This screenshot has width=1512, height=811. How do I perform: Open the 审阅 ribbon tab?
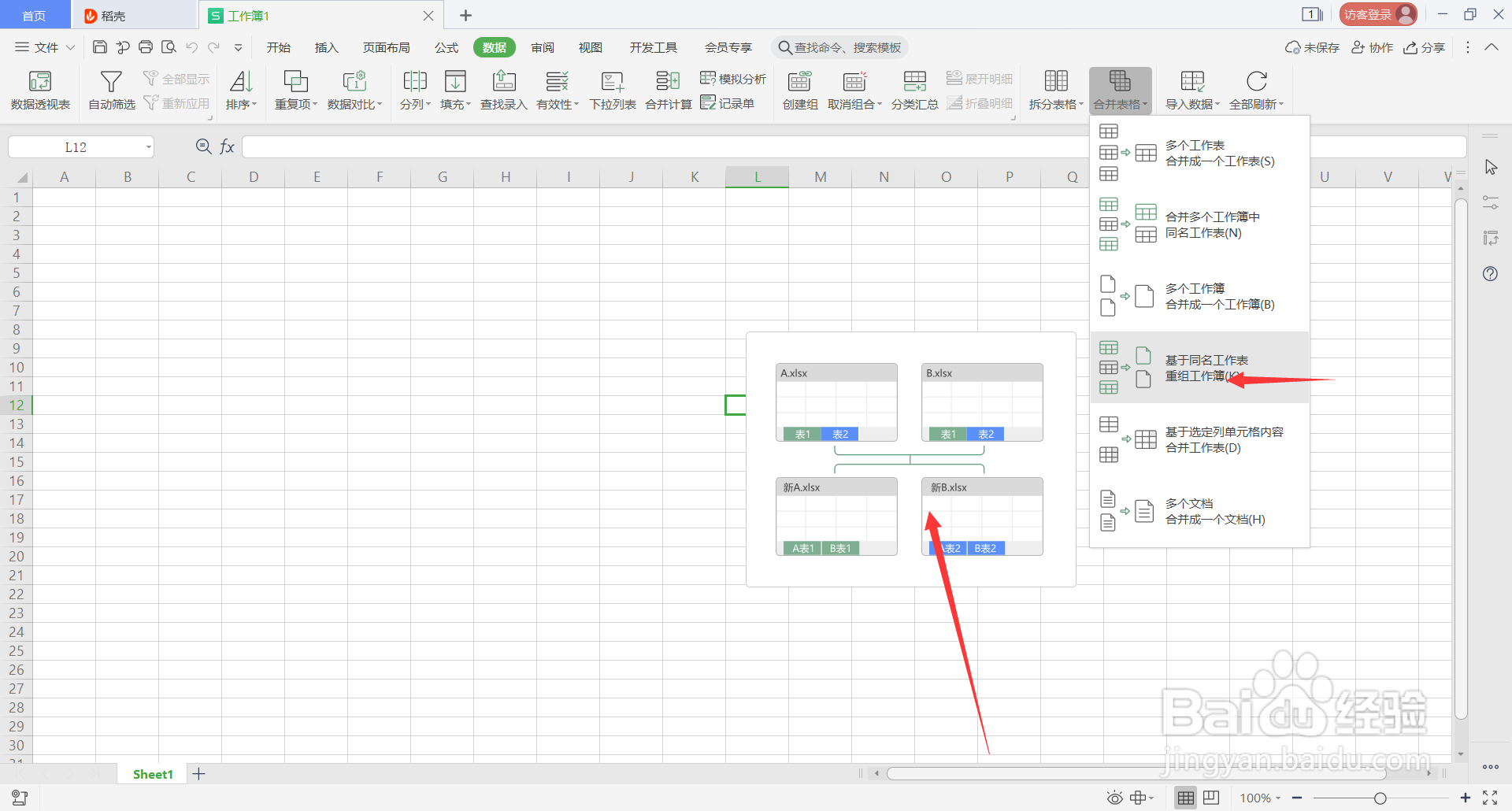tap(543, 47)
